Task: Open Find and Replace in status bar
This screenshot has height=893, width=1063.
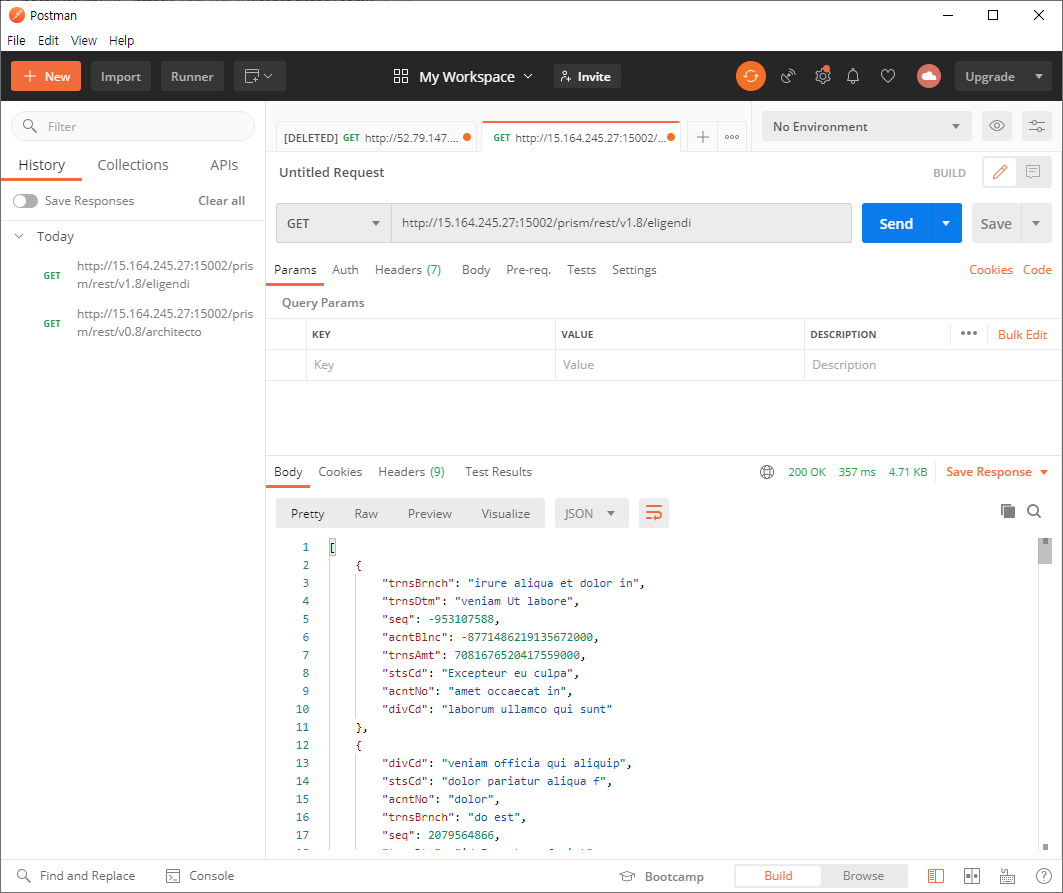Action: click(x=76, y=875)
